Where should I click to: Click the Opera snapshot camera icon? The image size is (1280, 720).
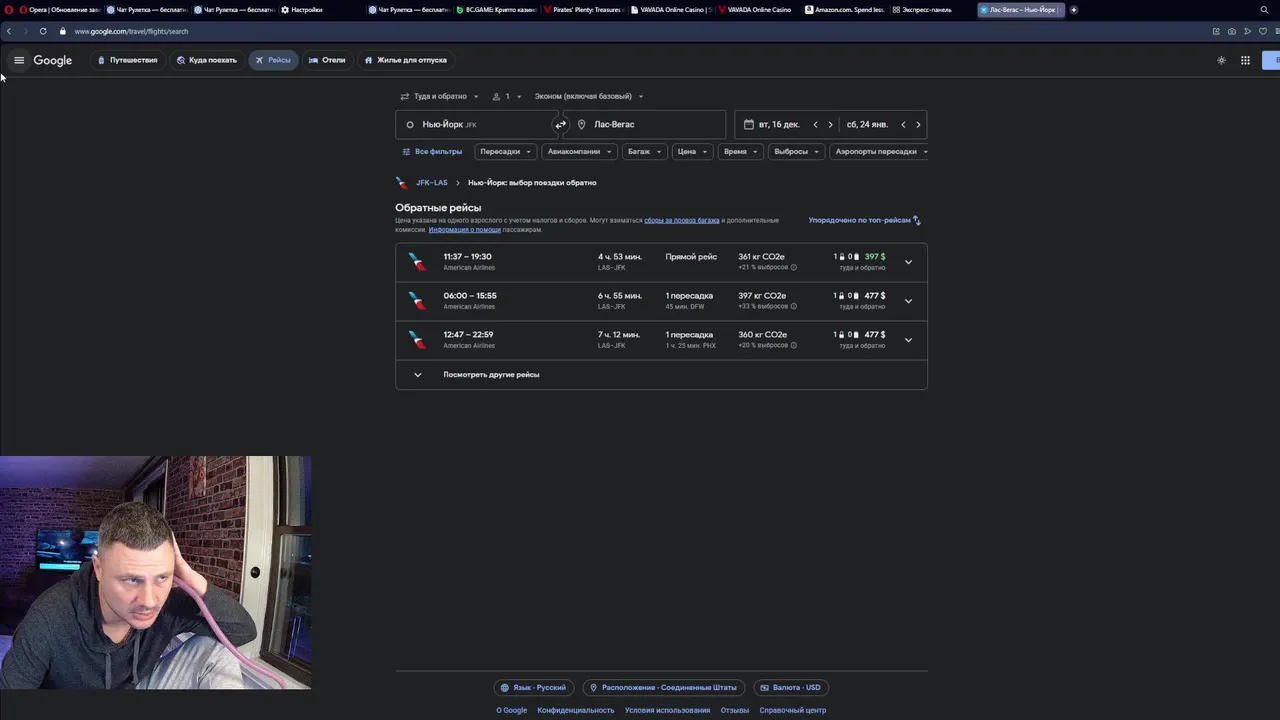[x=1231, y=31]
